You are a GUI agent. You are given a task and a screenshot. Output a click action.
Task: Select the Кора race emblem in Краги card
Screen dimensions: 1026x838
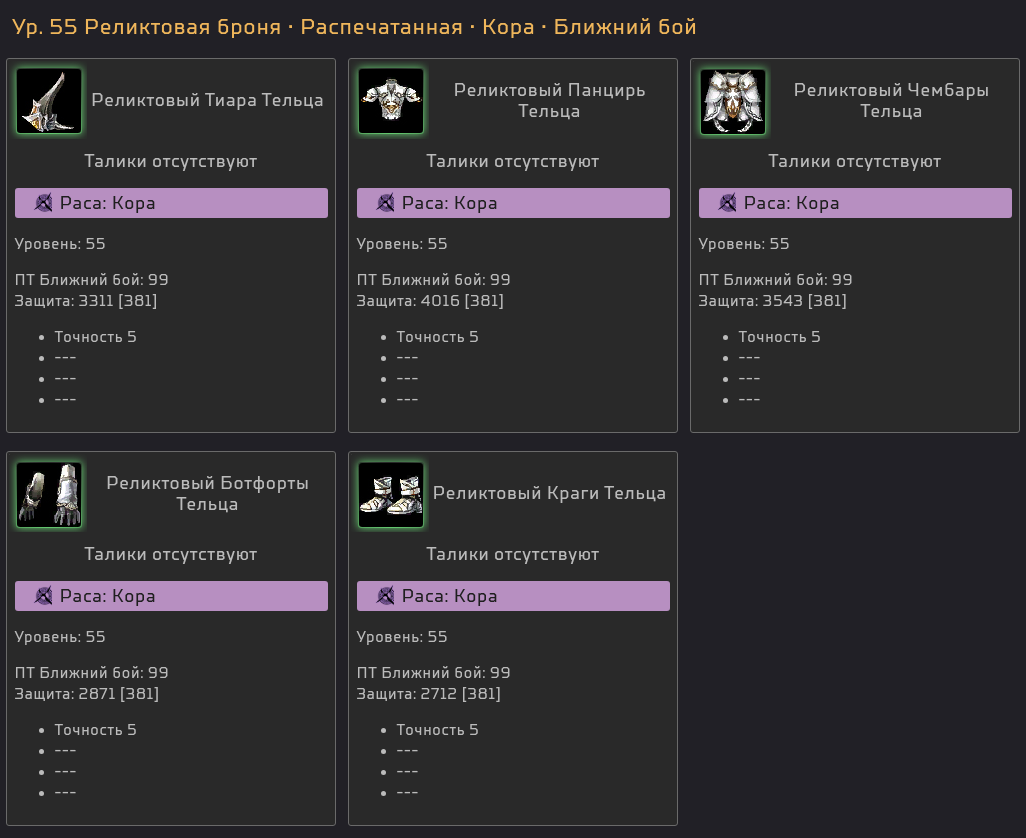(386, 596)
